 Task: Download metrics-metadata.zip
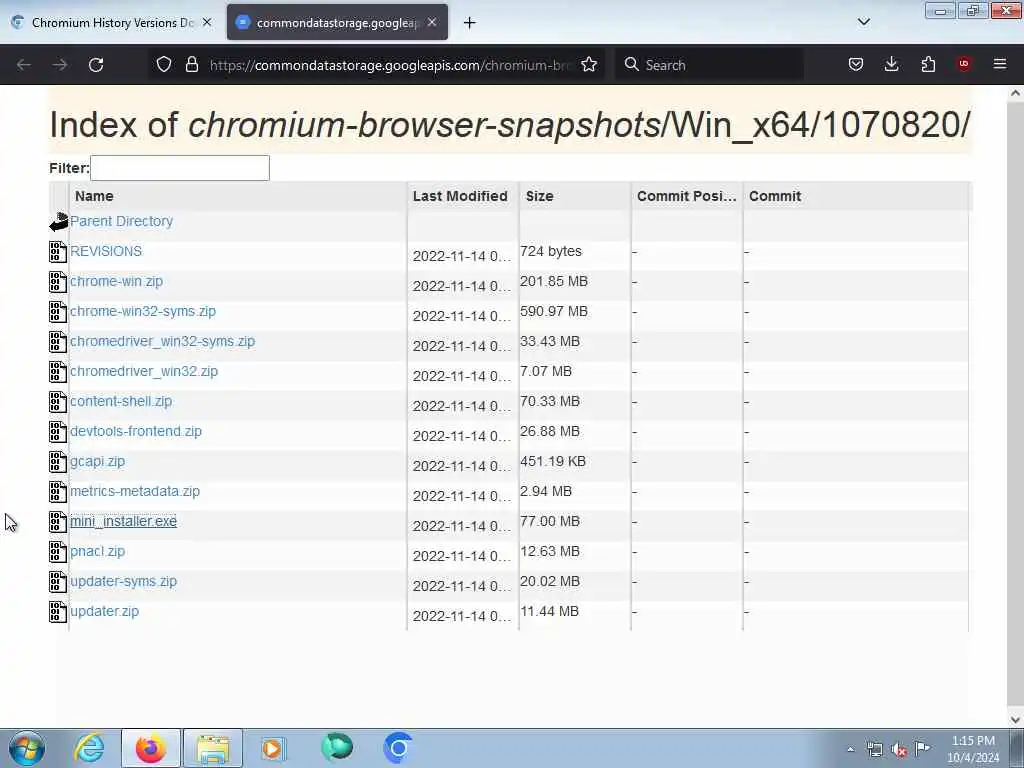135,492
